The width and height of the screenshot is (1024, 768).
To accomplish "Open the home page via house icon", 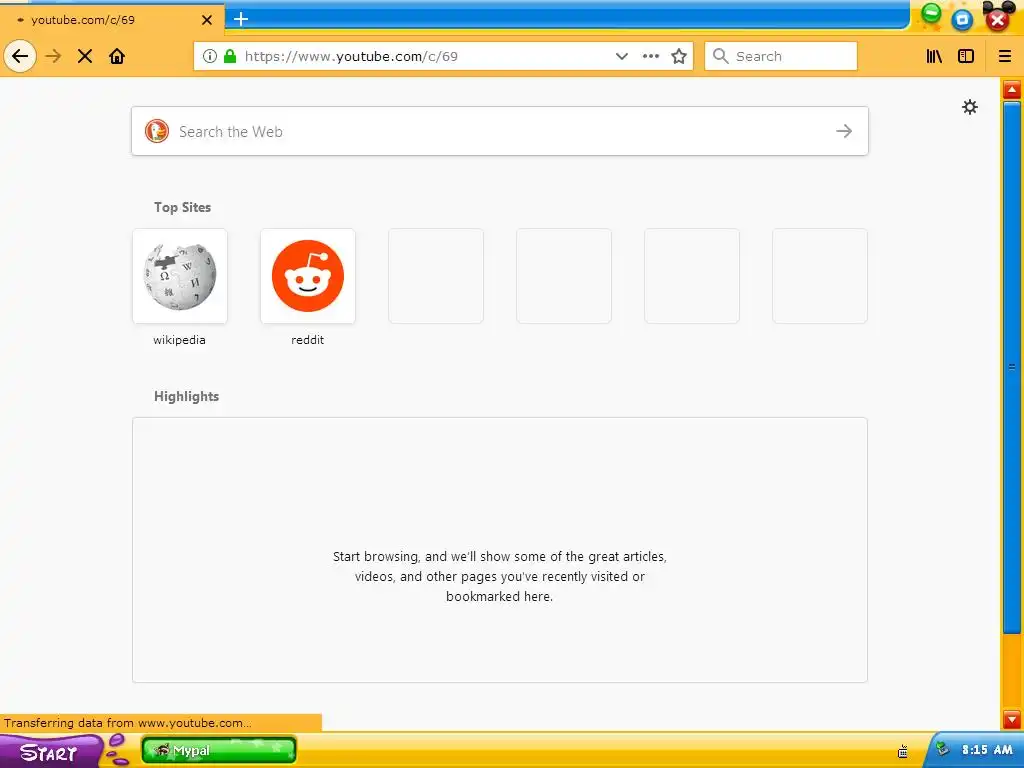I will click(x=117, y=56).
